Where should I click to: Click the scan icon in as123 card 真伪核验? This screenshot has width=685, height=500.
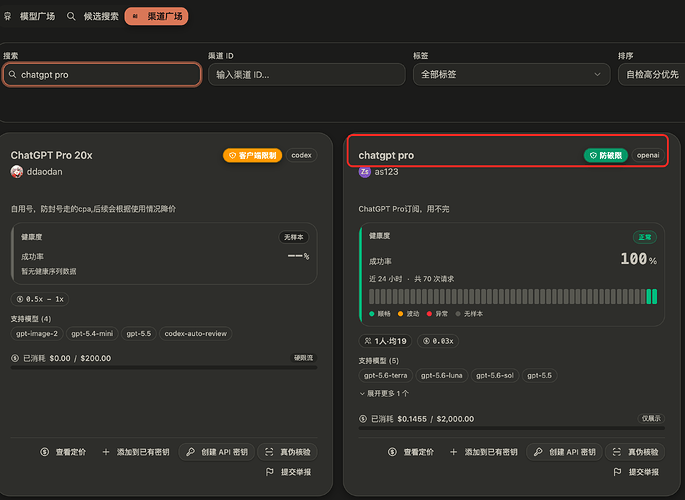point(616,452)
